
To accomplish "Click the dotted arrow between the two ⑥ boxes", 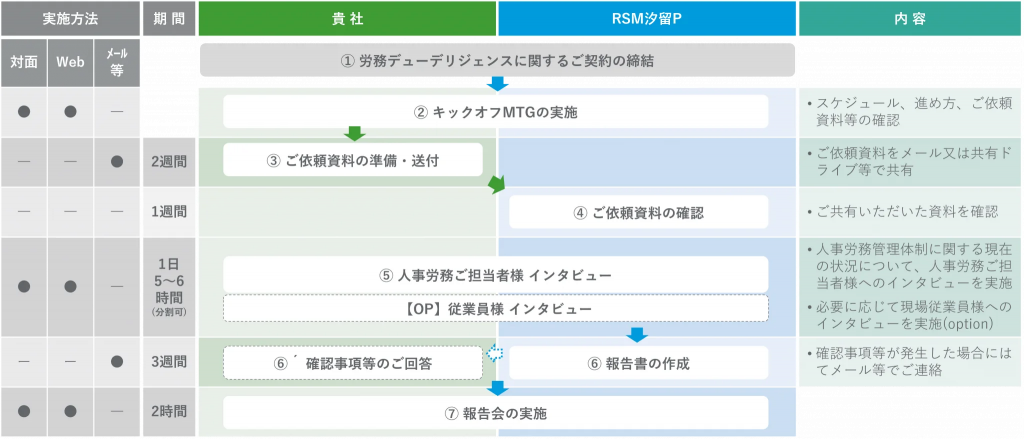I will (x=492, y=353).
